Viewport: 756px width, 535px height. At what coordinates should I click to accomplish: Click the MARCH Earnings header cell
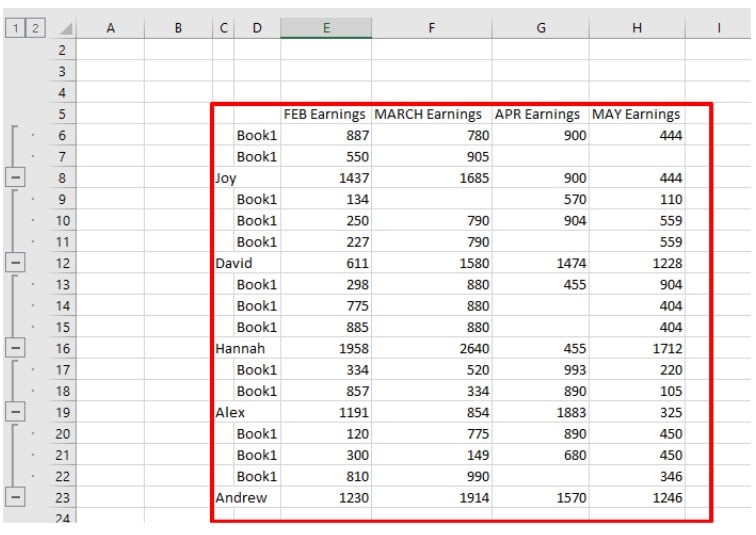[x=430, y=114]
